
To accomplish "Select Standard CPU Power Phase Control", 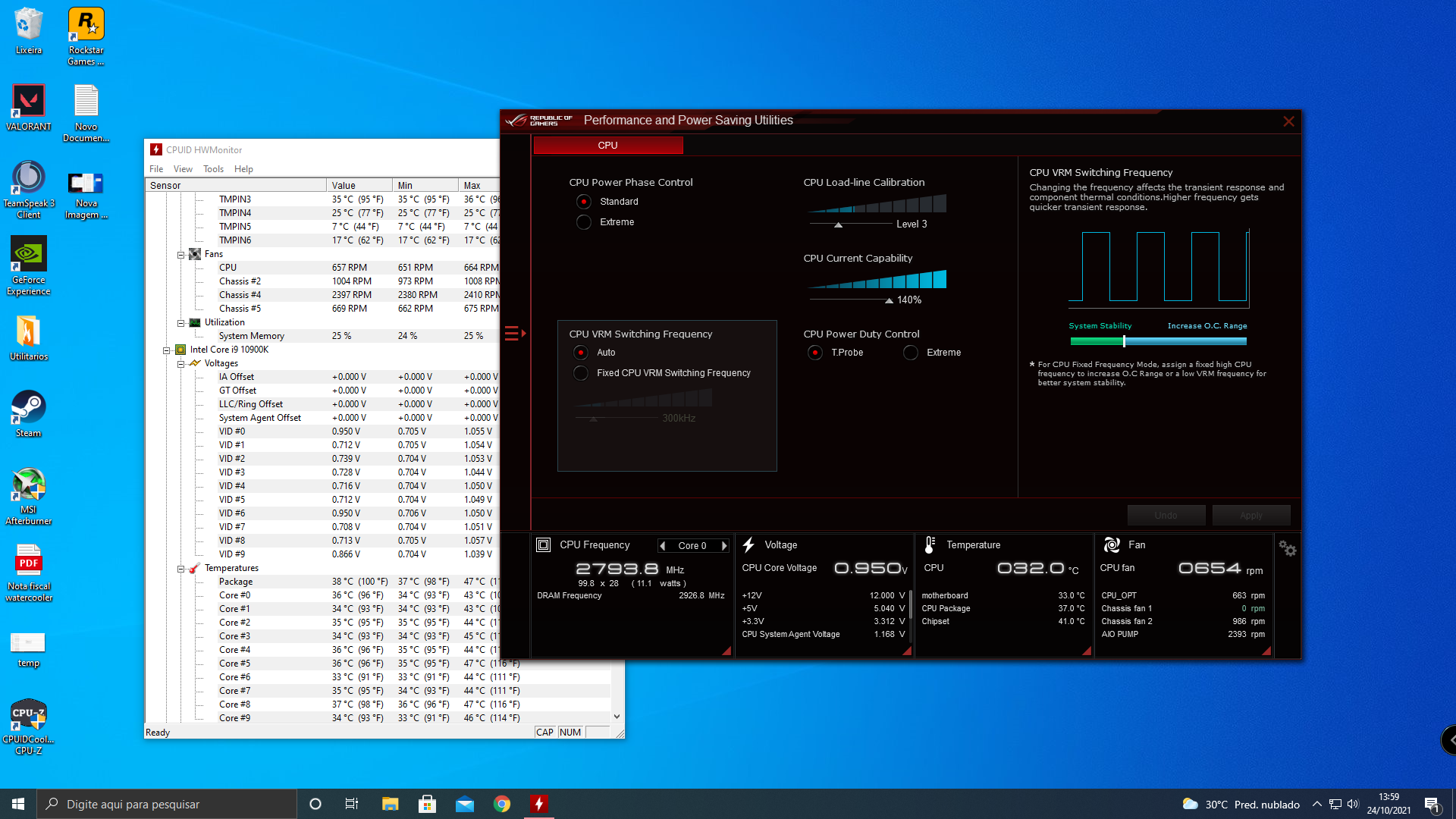I will tap(583, 202).
